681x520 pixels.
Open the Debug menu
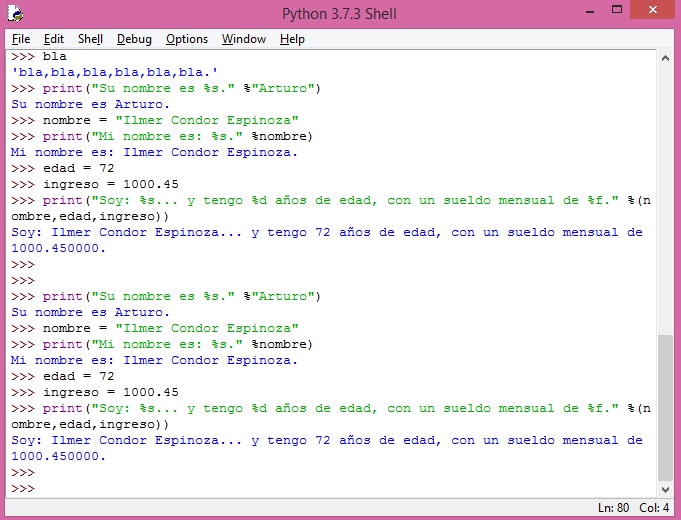coord(134,39)
